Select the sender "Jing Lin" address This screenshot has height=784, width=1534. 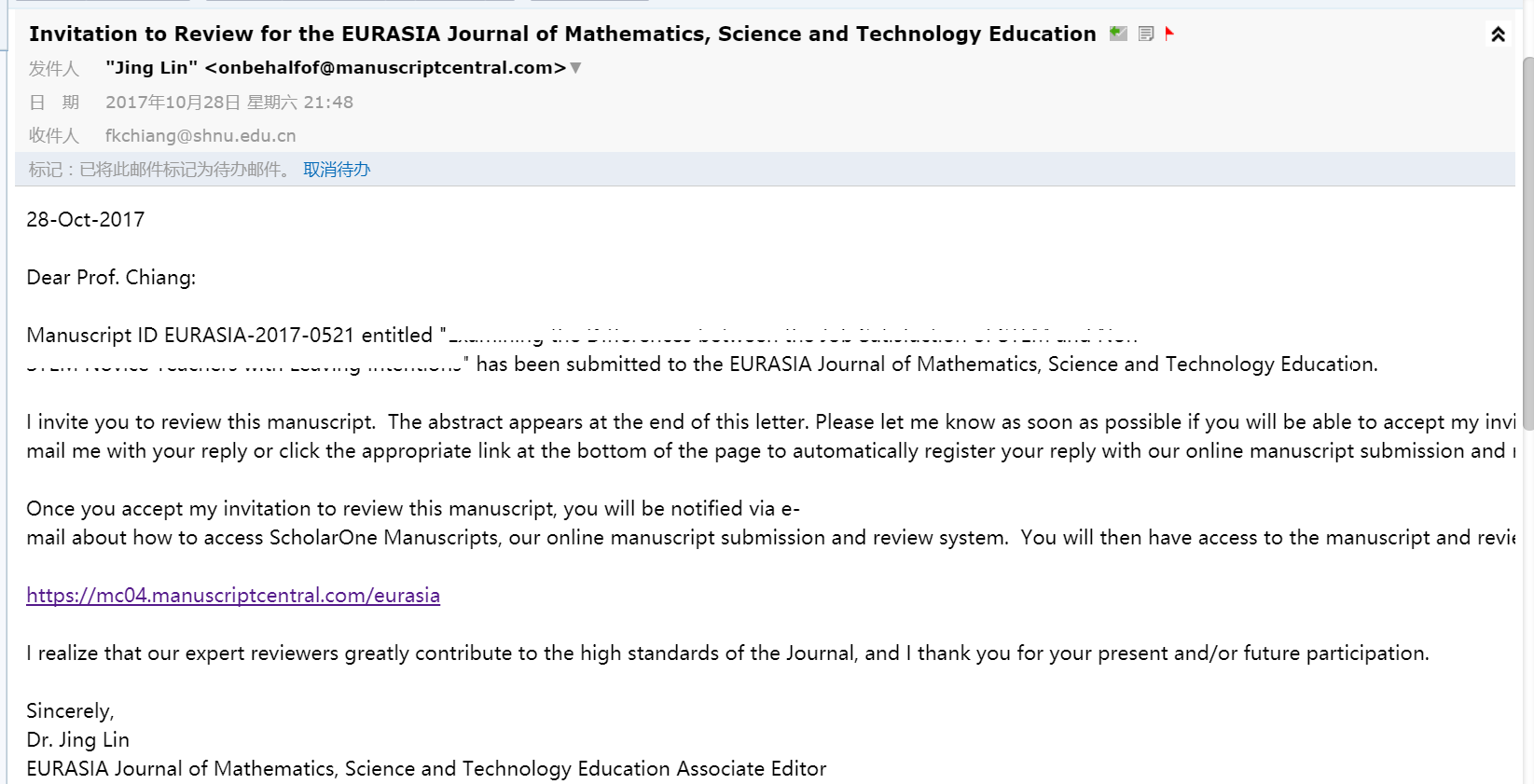click(x=336, y=67)
